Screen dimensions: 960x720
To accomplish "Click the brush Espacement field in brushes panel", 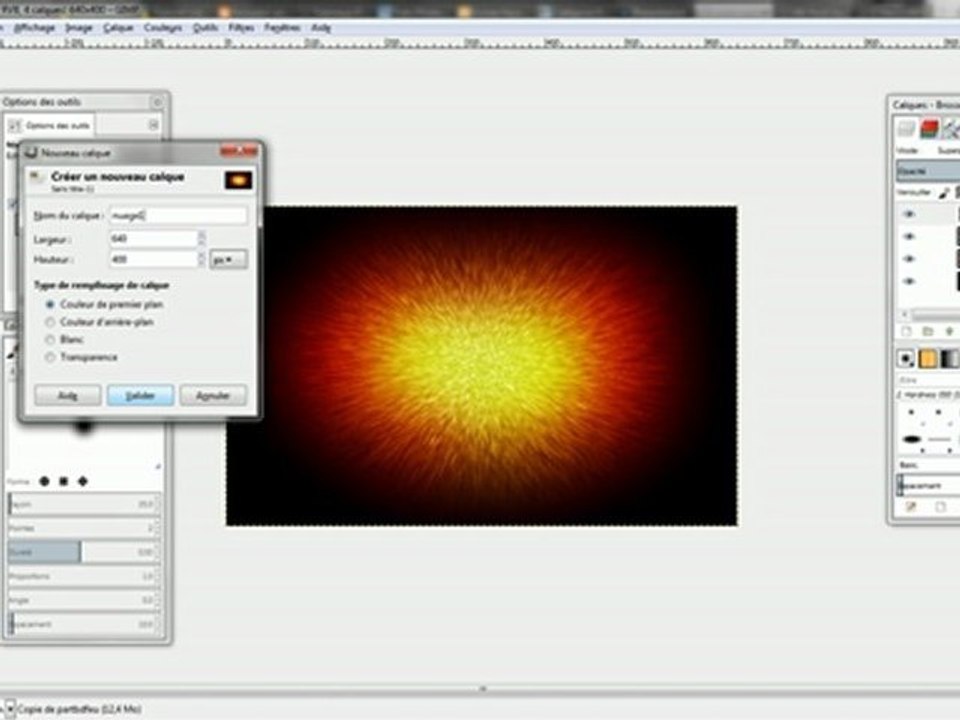I will tap(928, 485).
